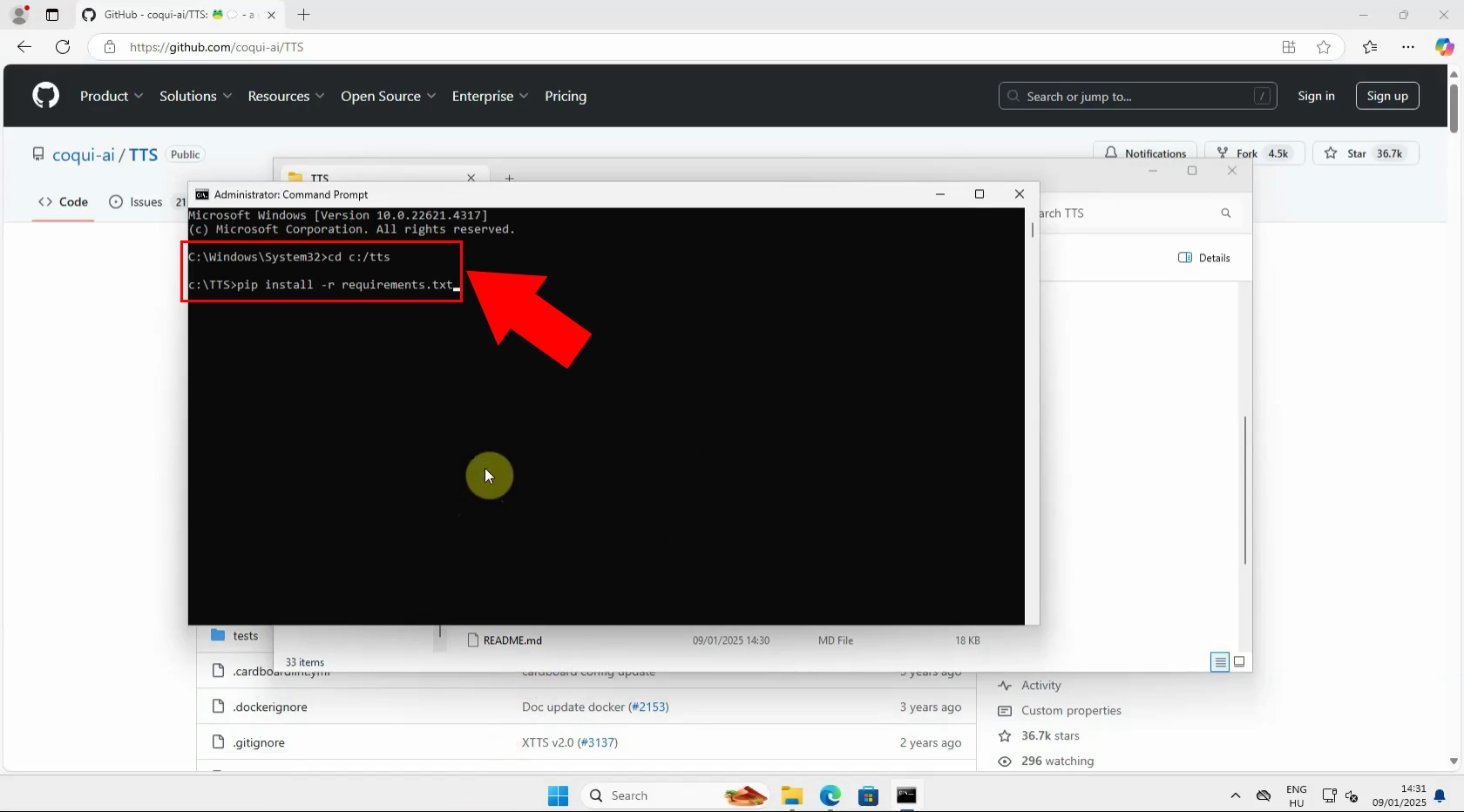Open the Copilot sidebar icon
The height and width of the screenshot is (812, 1464).
point(1444,47)
